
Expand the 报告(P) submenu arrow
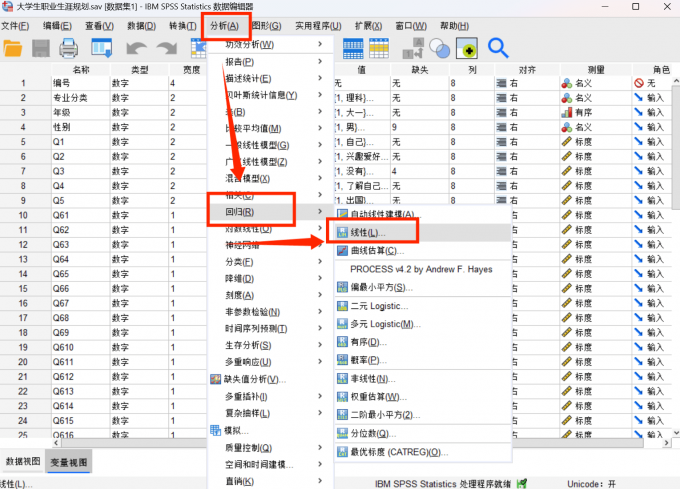pyautogui.click(x=320, y=61)
